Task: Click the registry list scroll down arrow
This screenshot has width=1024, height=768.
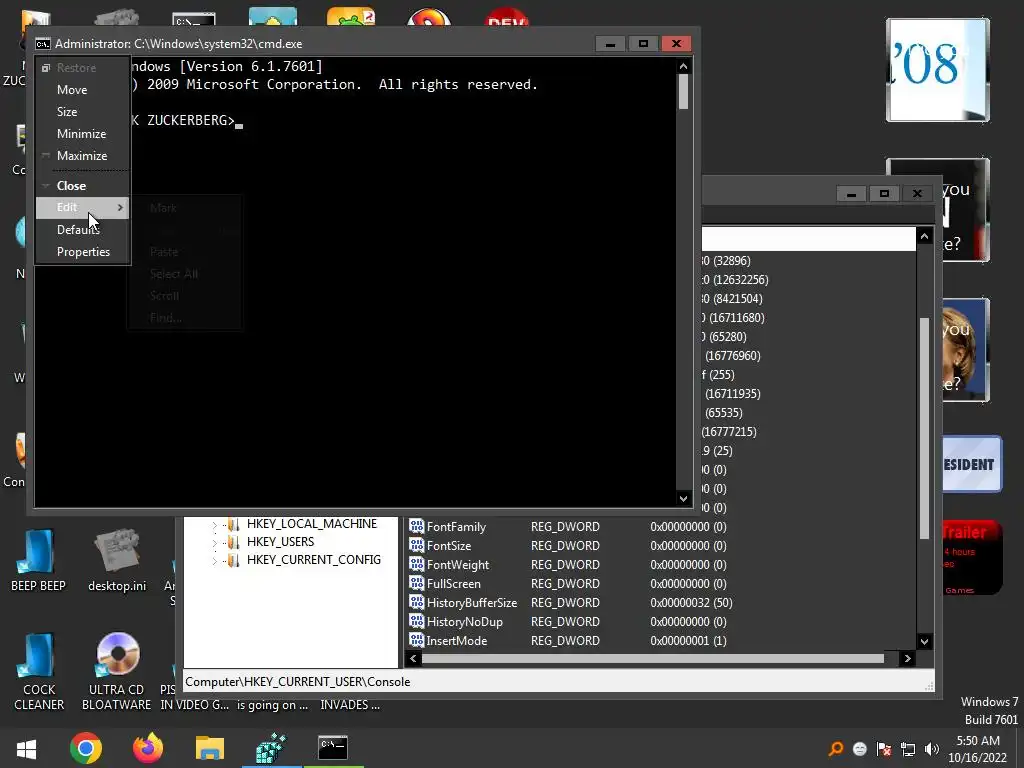Action: [x=924, y=641]
